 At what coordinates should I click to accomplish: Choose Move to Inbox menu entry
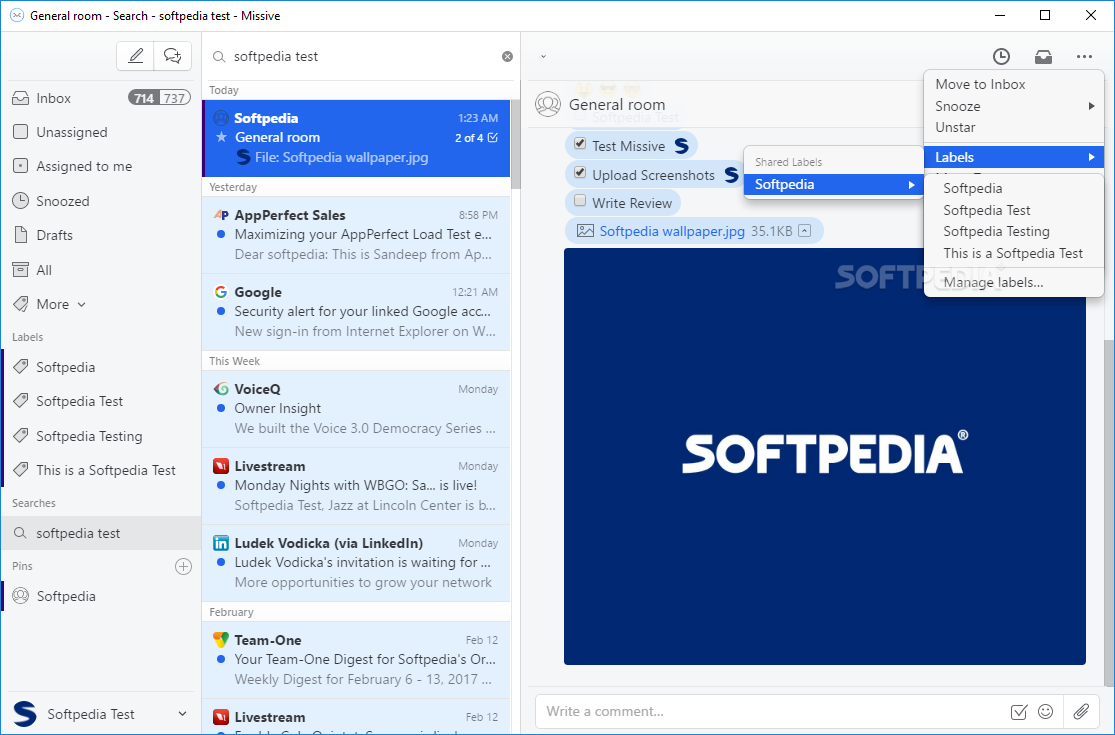[x=1013, y=85]
